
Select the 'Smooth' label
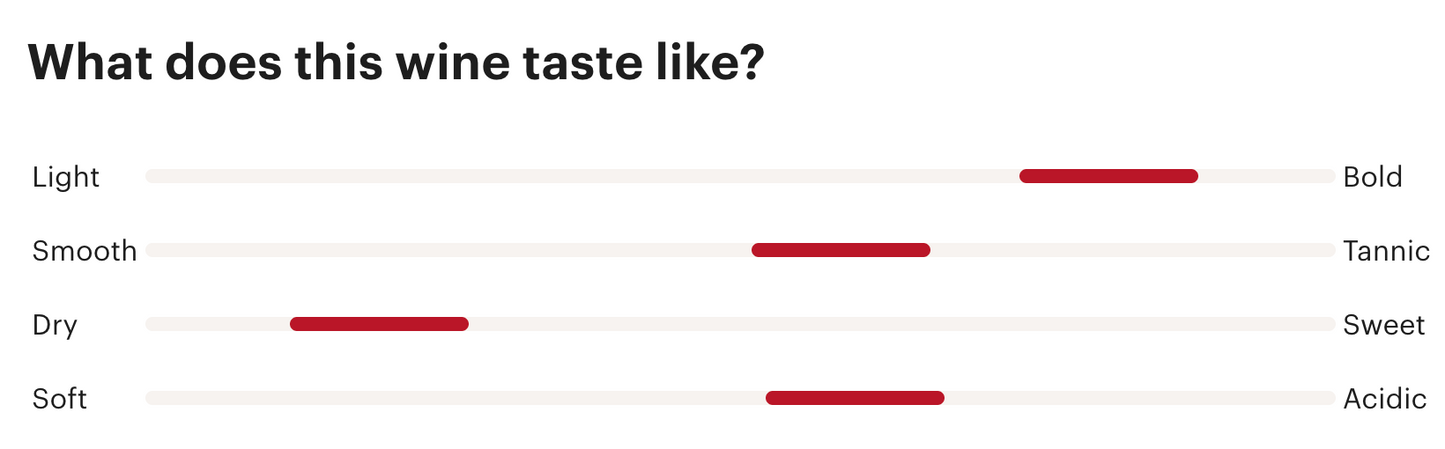85,251
